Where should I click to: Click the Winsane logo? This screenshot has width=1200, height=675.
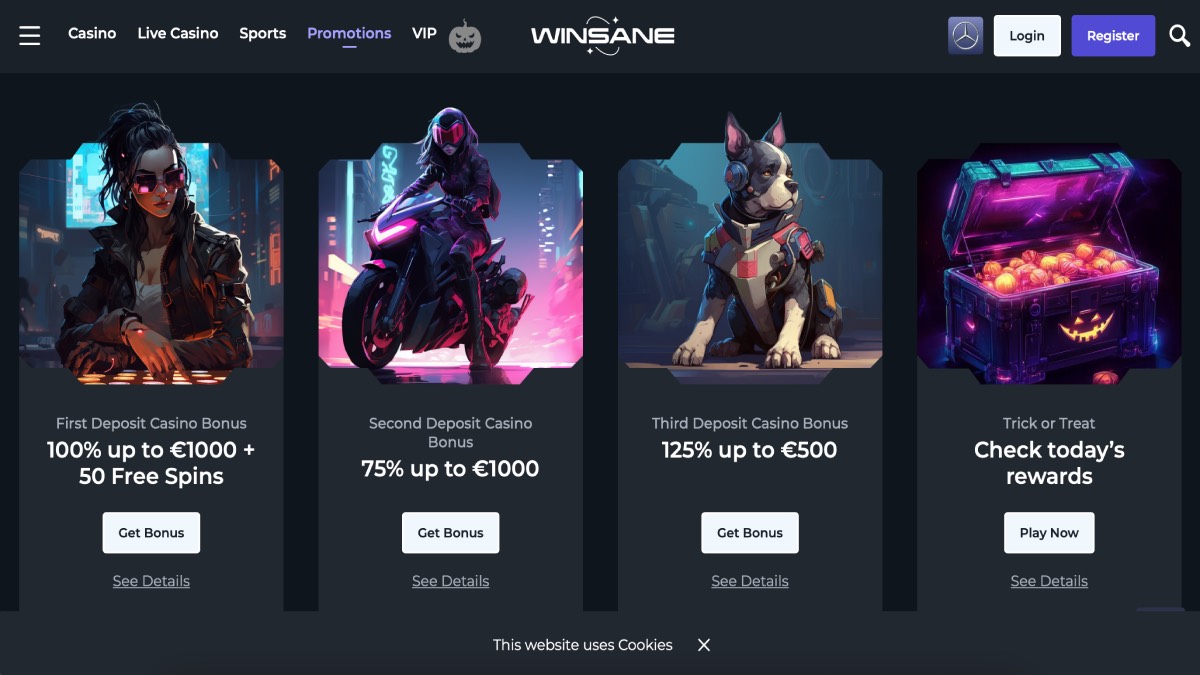(x=602, y=35)
